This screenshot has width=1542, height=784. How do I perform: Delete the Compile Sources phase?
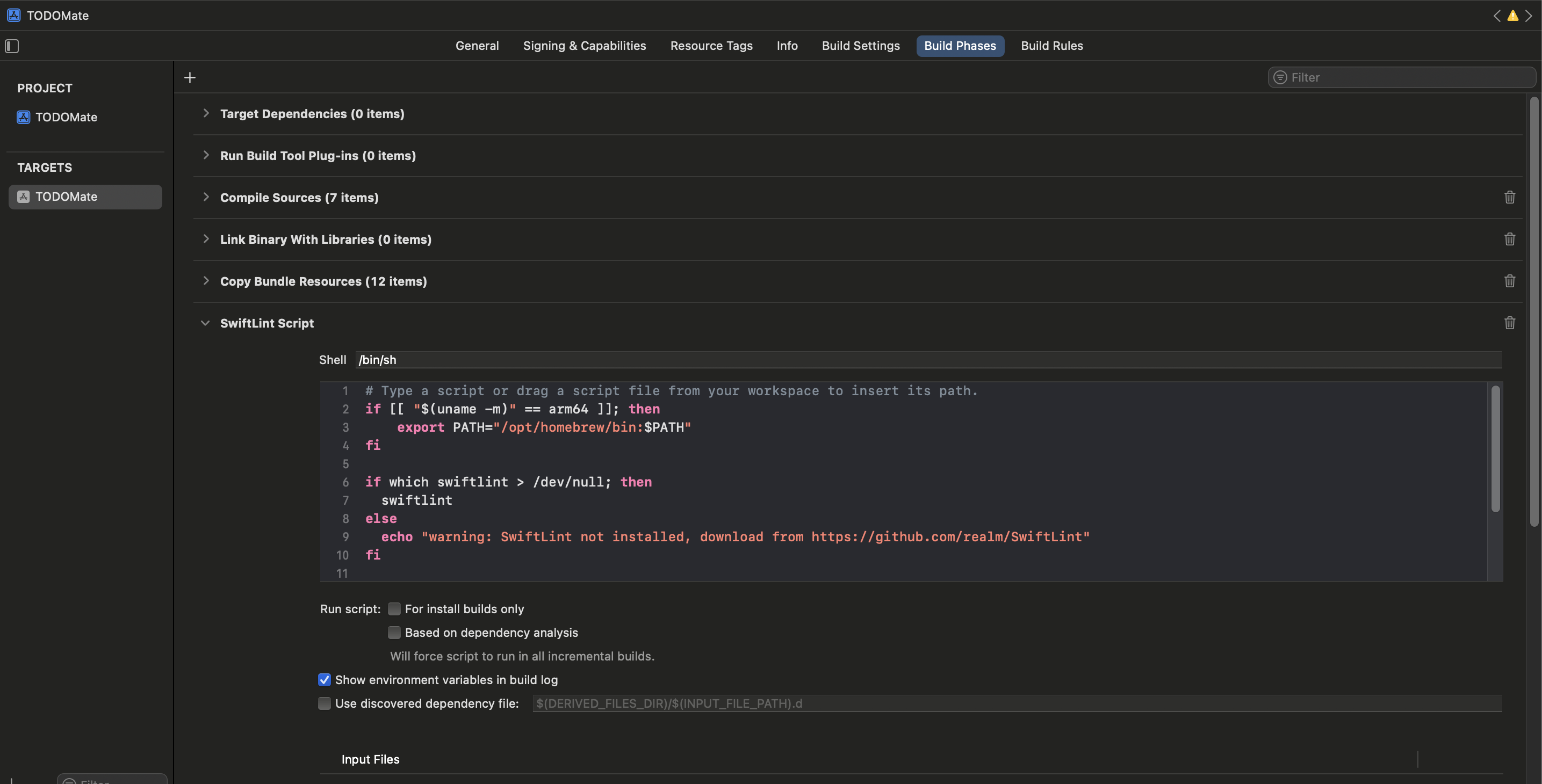coord(1509,198)
